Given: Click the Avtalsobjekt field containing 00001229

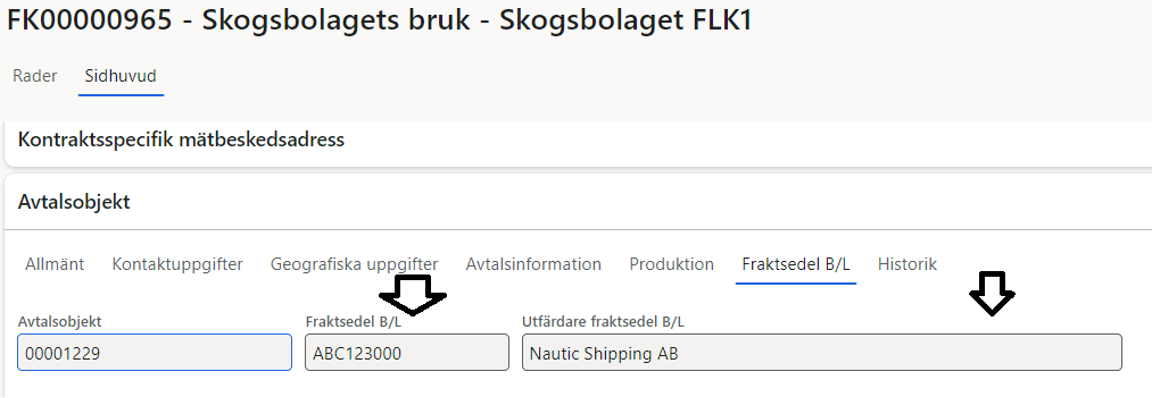Looking at the screenshot, I should (x=154, y=352).
